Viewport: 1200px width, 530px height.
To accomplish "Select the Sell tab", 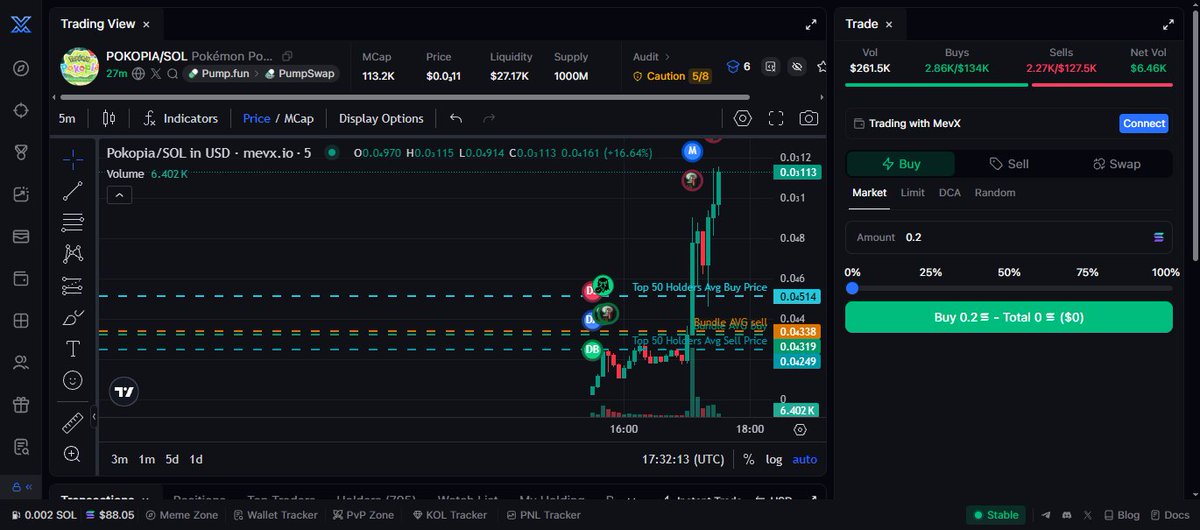I will (x=1009, y=164).
